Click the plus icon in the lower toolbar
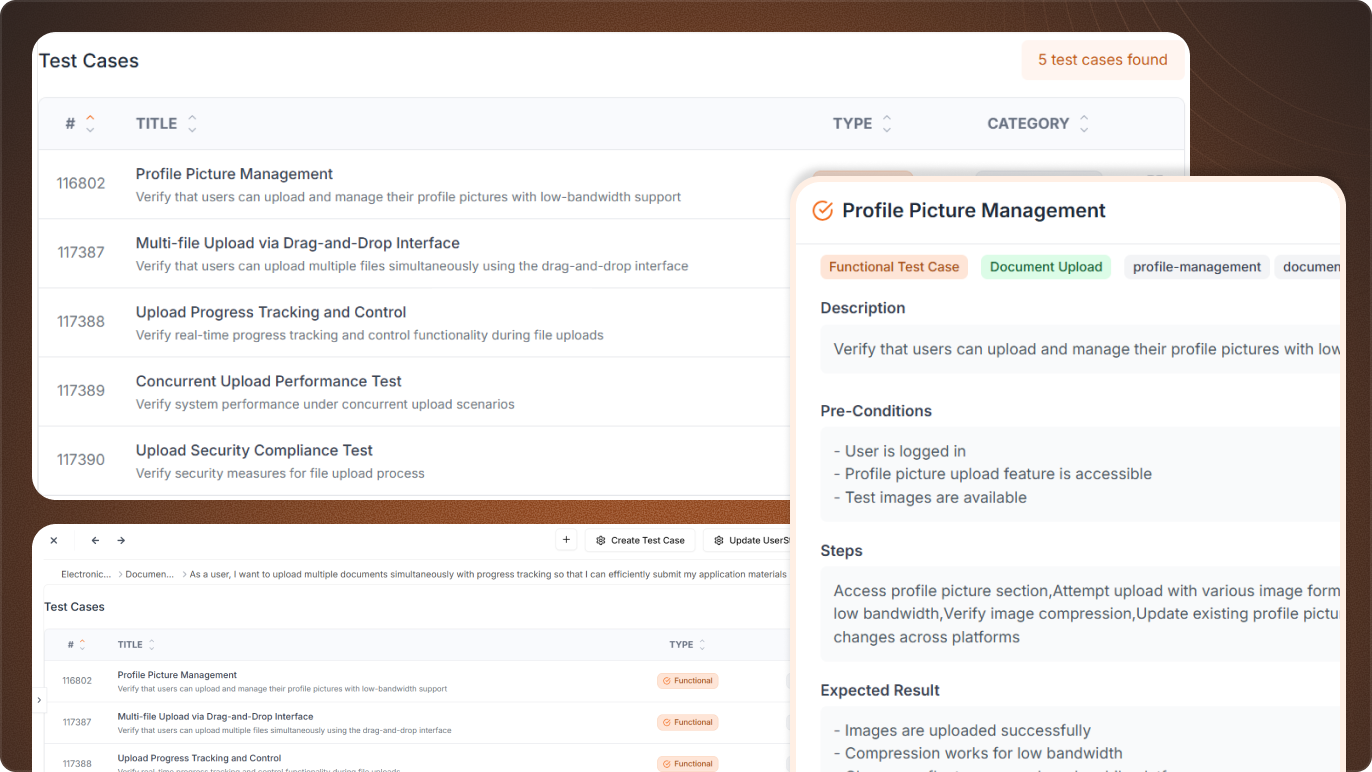1372x772 pixels. pyautogui.click(x=566, y=539)
